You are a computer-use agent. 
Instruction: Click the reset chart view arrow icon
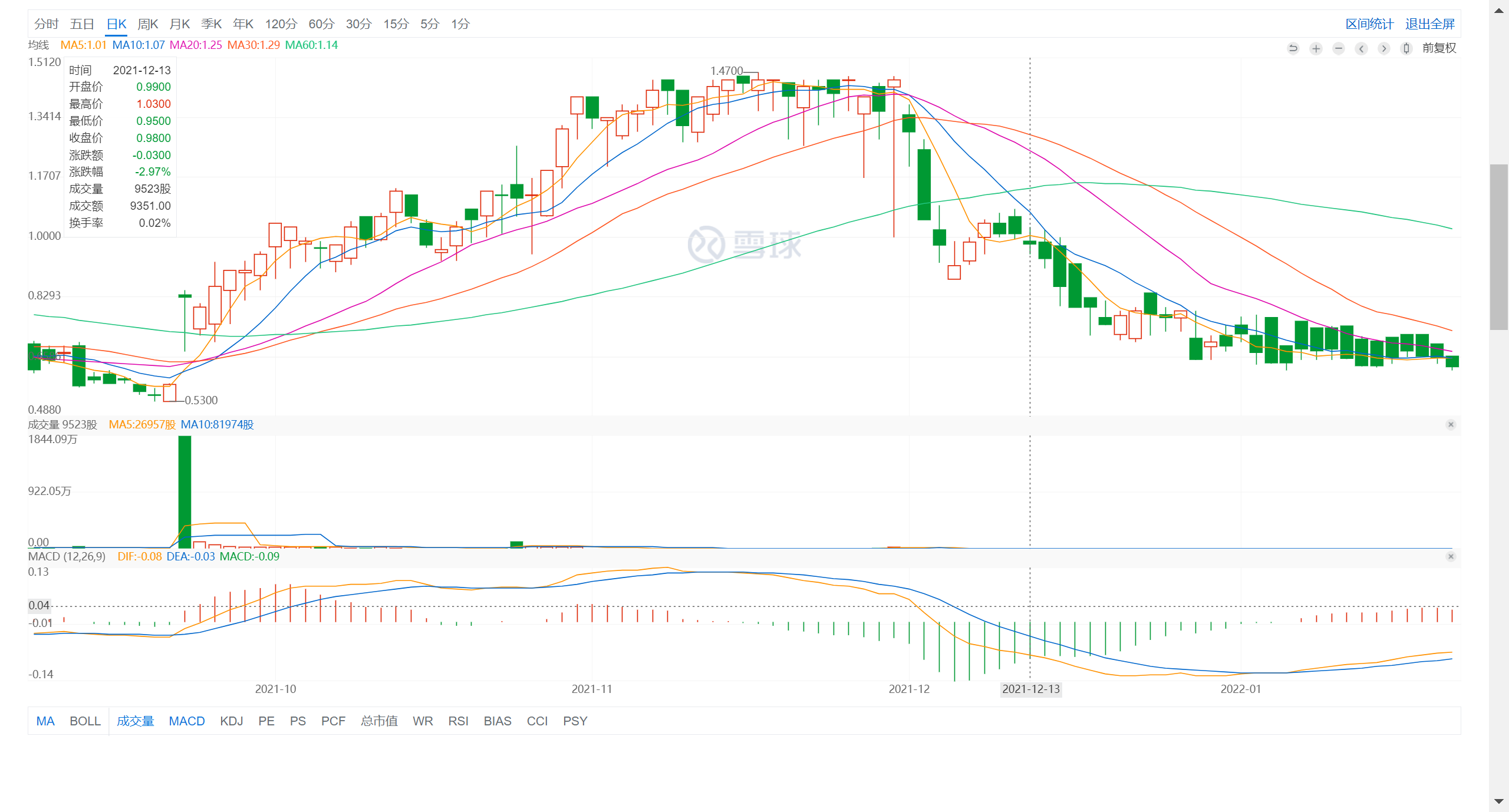tap(1293, 48)
